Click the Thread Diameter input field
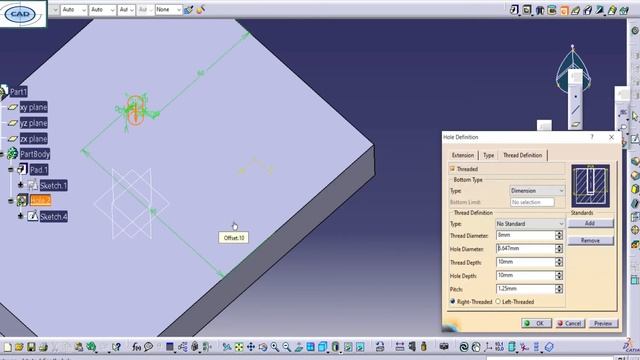This screenshot has height=360, width=640. (525, 235)
